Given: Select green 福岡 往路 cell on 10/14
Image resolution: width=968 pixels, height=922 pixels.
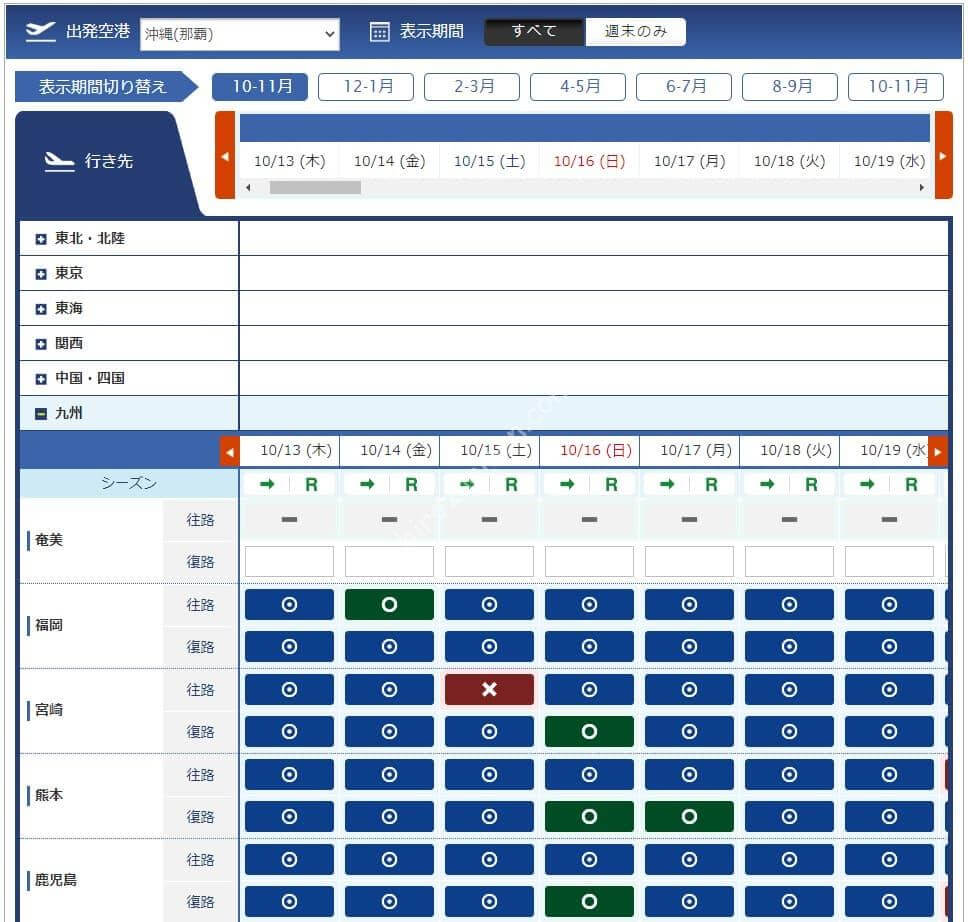Looking at the screenshot, I should [390, 605].
